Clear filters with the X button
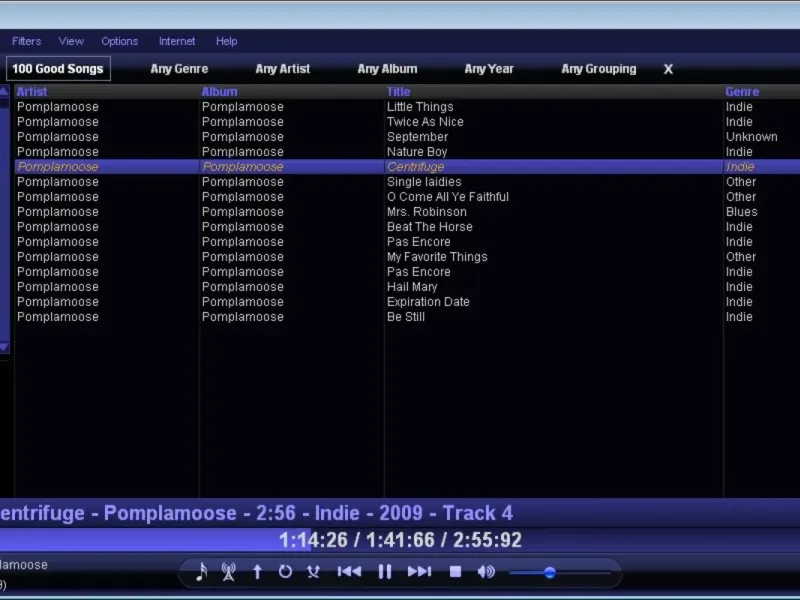 tap(668, 69)
